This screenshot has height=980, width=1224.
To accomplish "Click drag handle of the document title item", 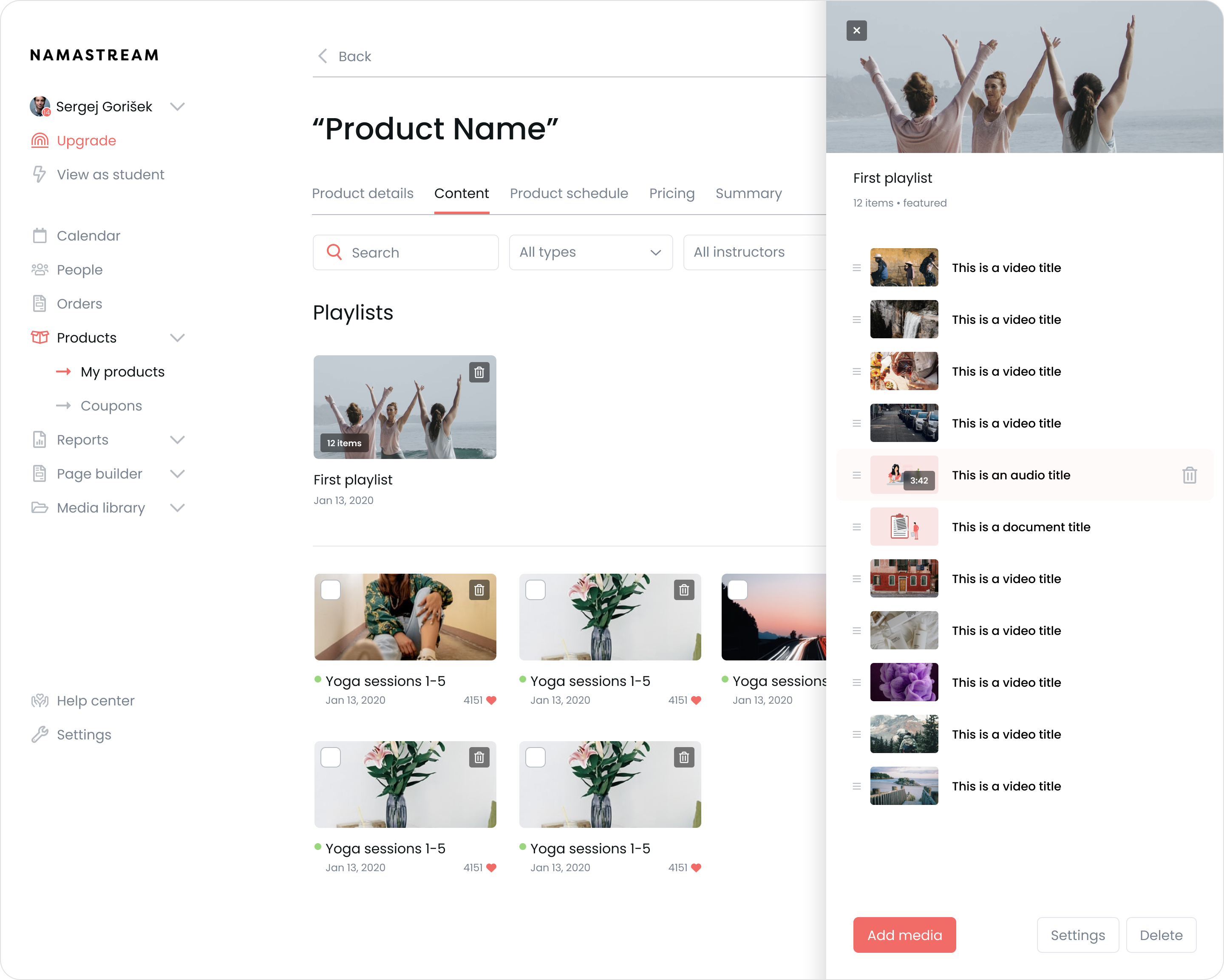I will (x=857, y=527).
